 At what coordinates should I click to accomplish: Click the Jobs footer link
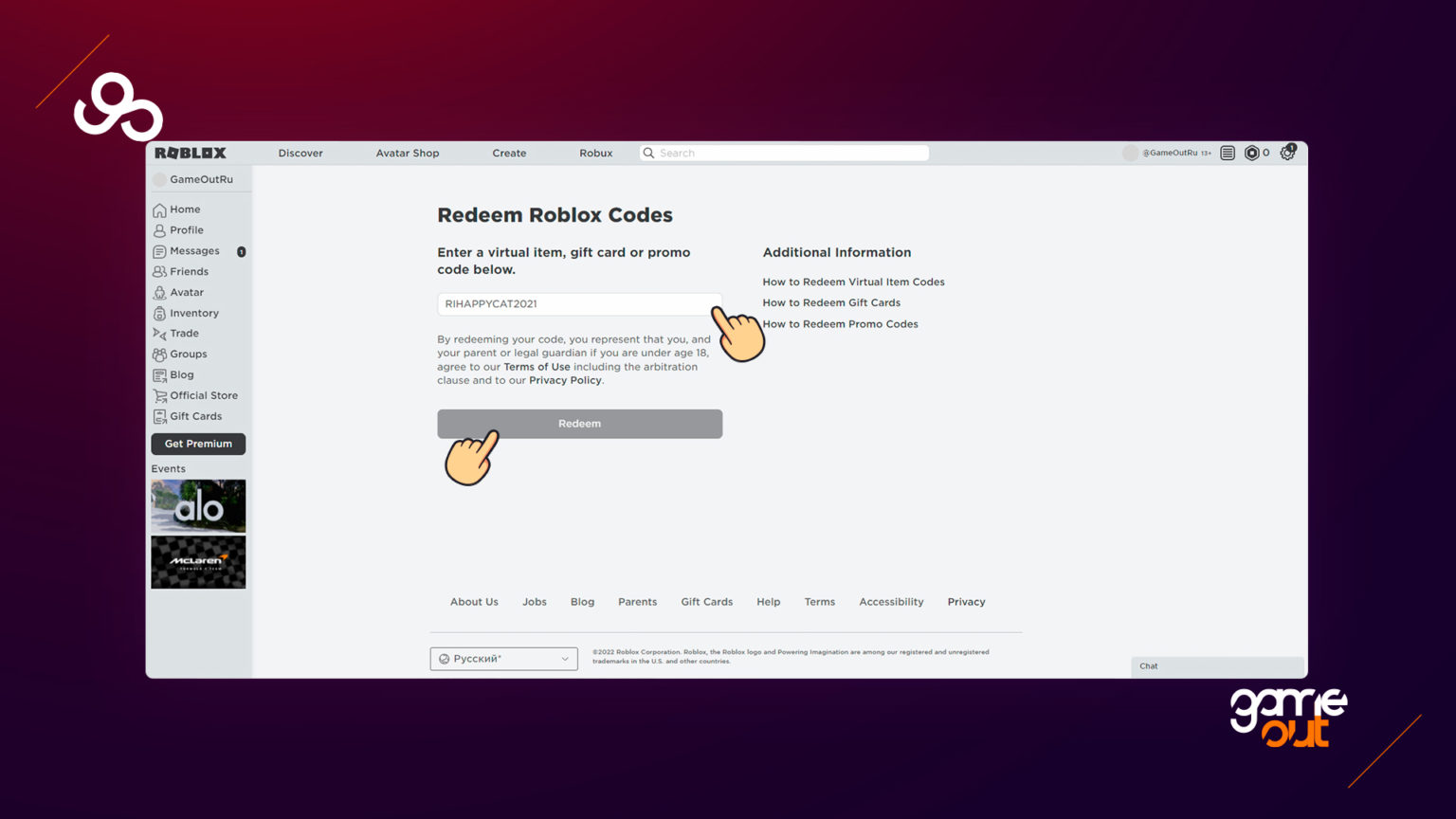point(535,602)
